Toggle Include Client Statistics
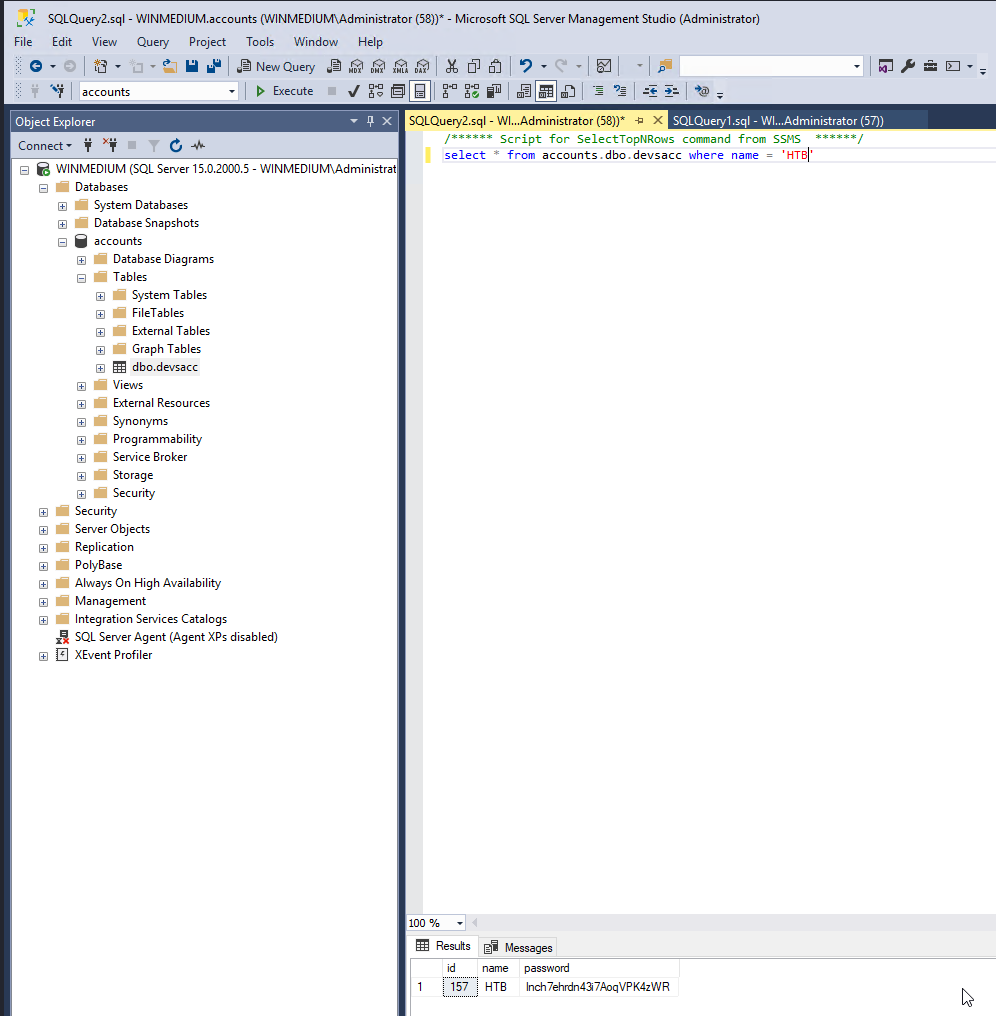This screenshot has height=1016, width=996. coord(494,91)
